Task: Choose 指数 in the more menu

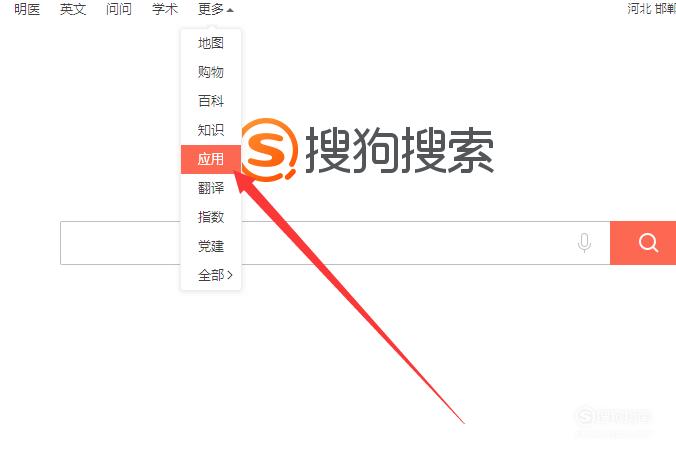Action: click(x=211, y=217)
